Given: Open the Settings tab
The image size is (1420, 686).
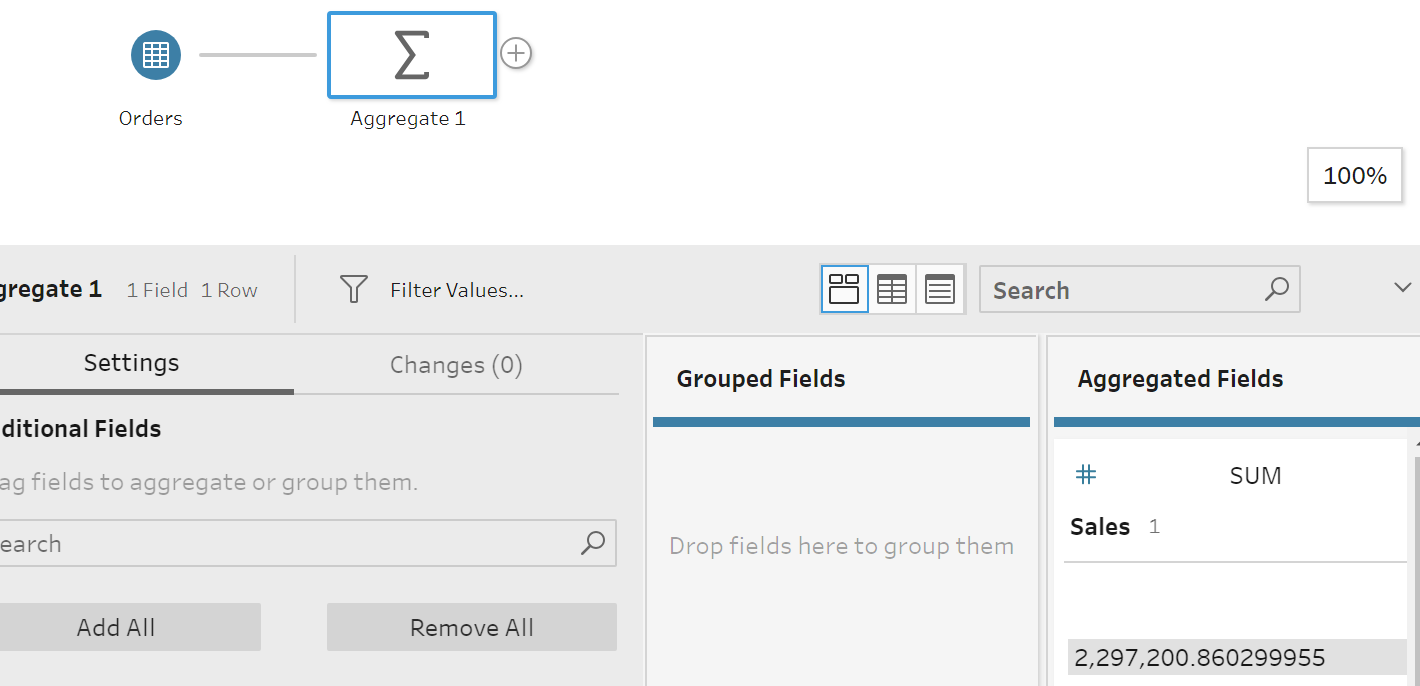Looking at the screenshot, I should (x=131, y=364).
